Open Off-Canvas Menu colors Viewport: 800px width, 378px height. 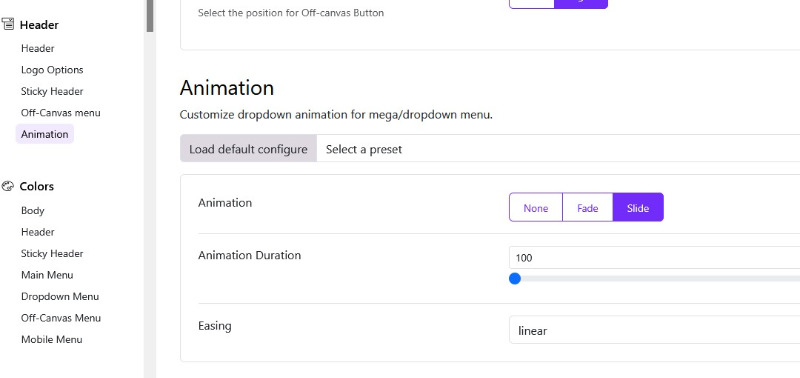[x=61, y=318]
